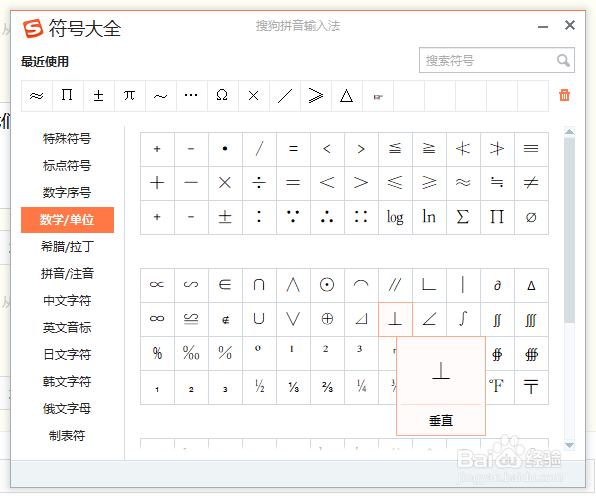Insert the log symbol
Image resolution: width=596 pixels, height=498 pixels.
395,217
